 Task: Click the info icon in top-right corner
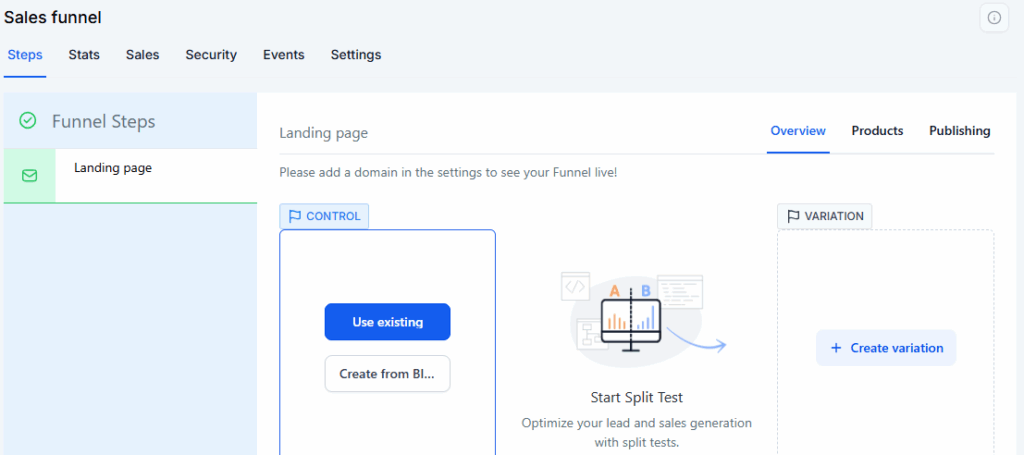coord(993,18)
